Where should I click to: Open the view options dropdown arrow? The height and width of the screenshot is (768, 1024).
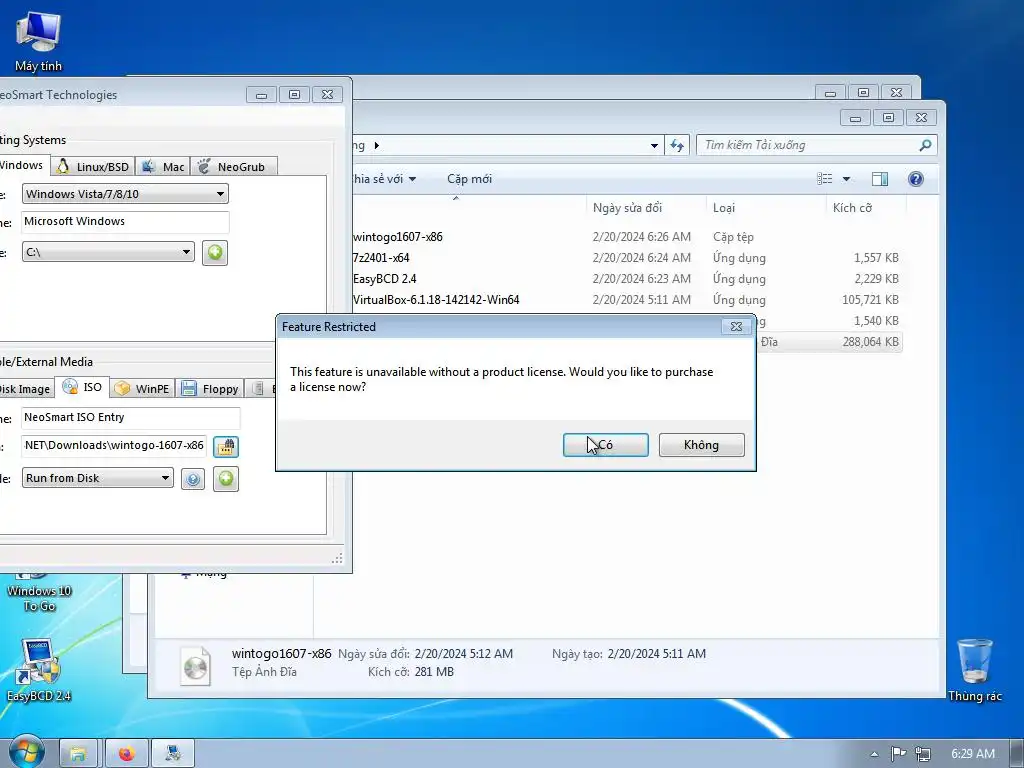(846, 179)
